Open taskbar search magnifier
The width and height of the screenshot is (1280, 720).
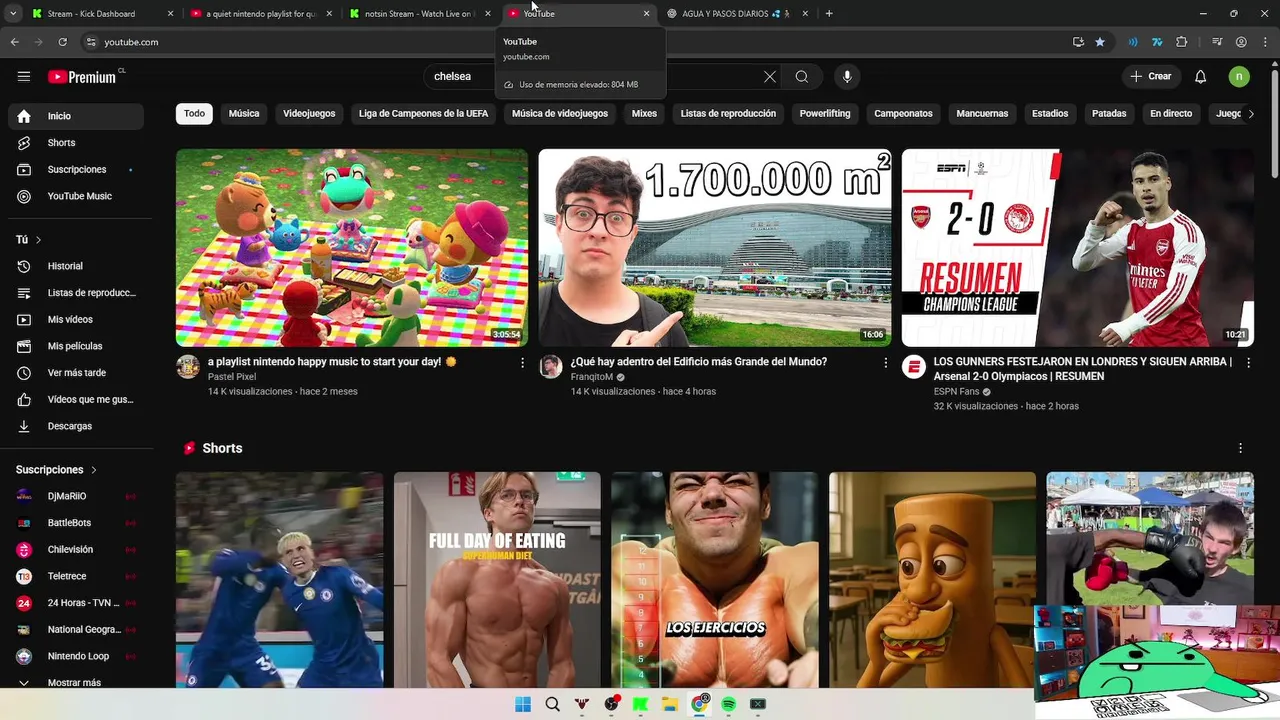coord(552,704)
